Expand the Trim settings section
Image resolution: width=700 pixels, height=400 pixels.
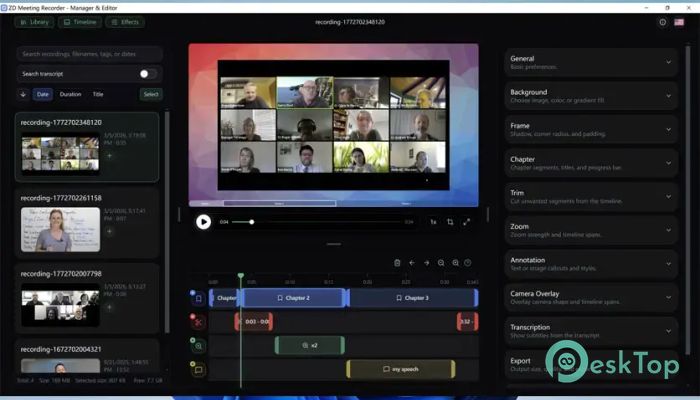(591, 196)
